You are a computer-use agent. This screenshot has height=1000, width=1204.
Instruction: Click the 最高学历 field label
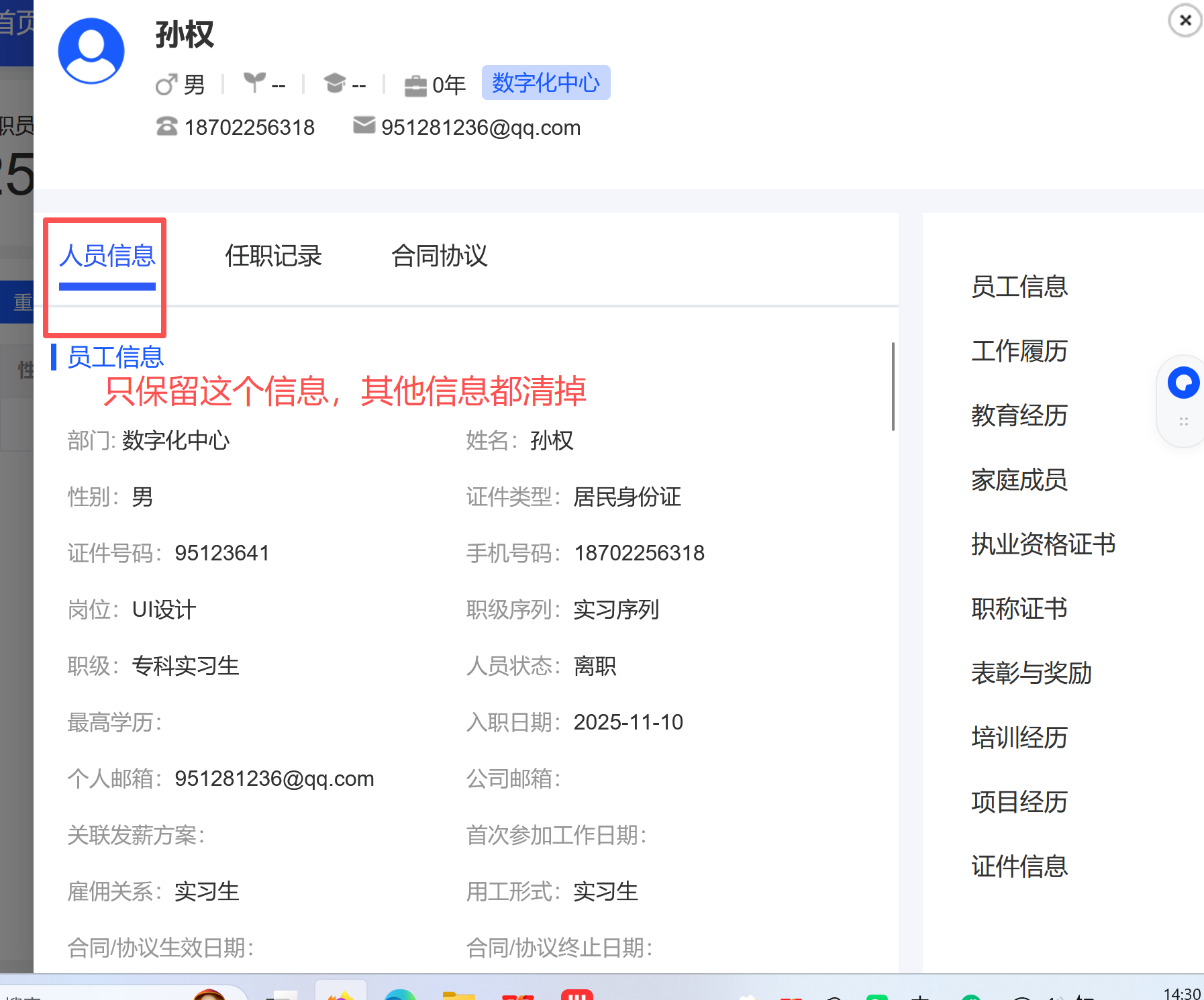tap(115, 723)
